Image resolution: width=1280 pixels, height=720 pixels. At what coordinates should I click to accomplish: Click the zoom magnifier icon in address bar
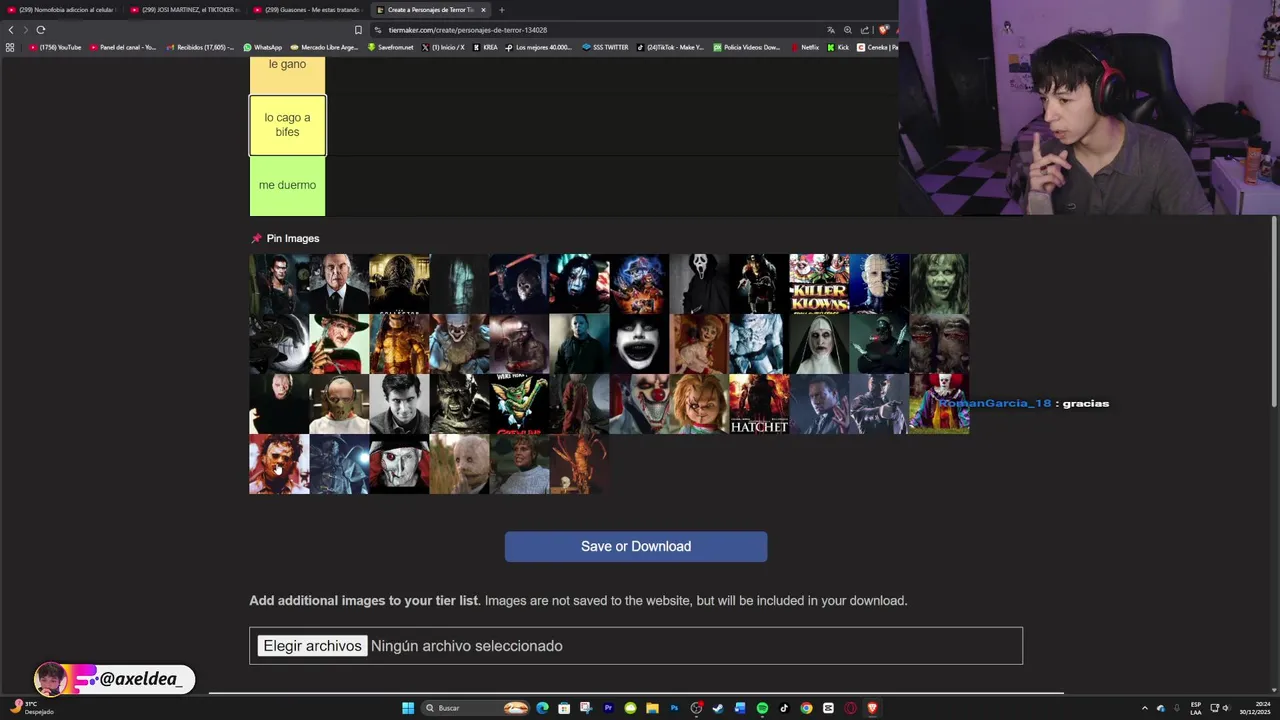[848, 30]
